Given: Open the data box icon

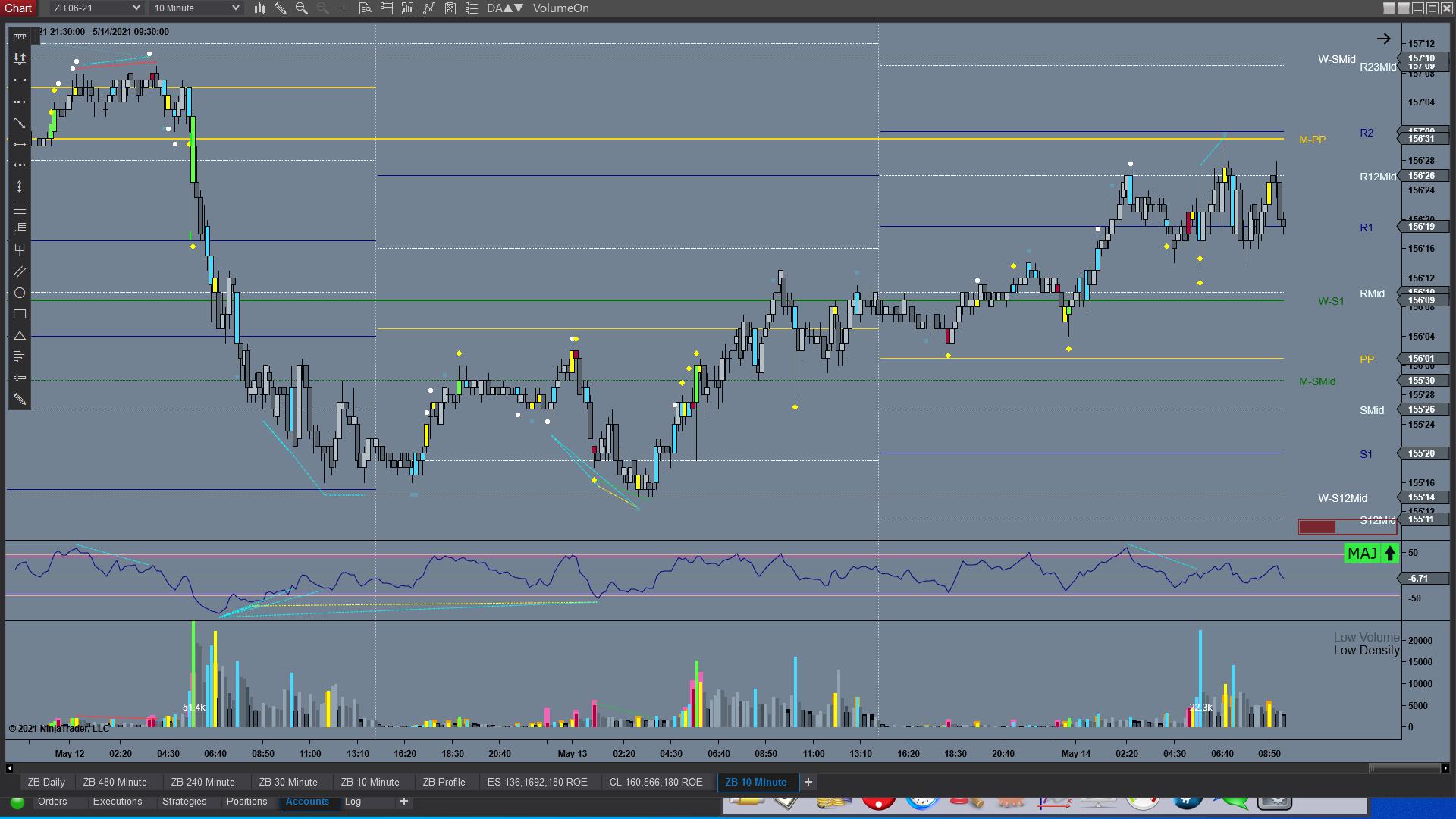Looking at the screenshot, I should pos(366,8).
